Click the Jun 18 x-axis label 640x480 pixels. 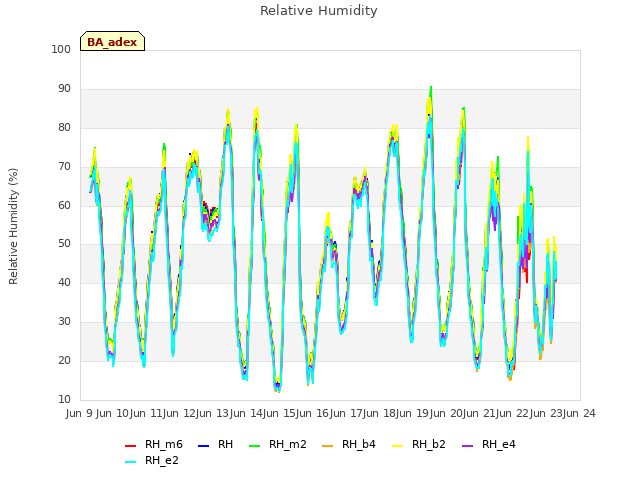[x=377, y=413]
